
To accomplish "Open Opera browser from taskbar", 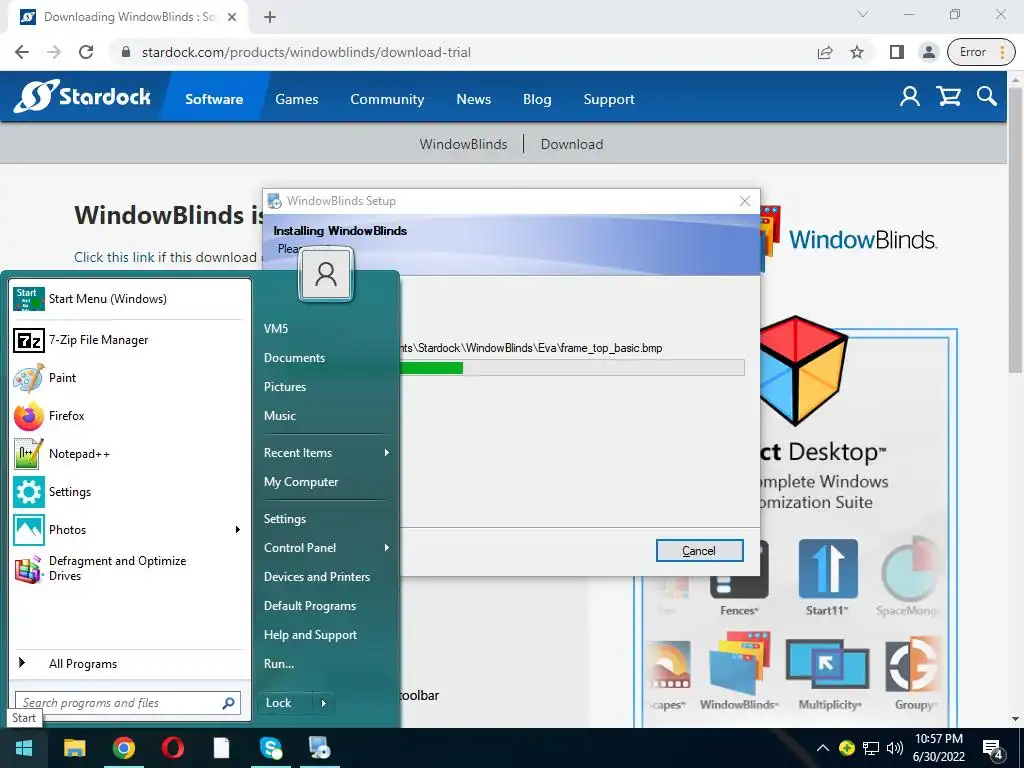I will pos(172,748).
